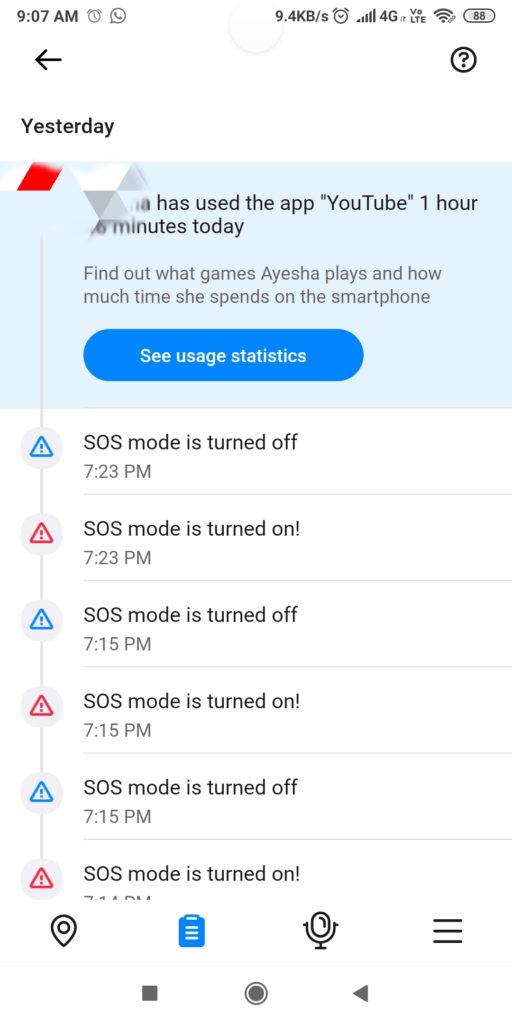Image resolution: width=512 pixels, height=1024 pixels.
Task: Open the location map pin tab
Action: (64, 931)
